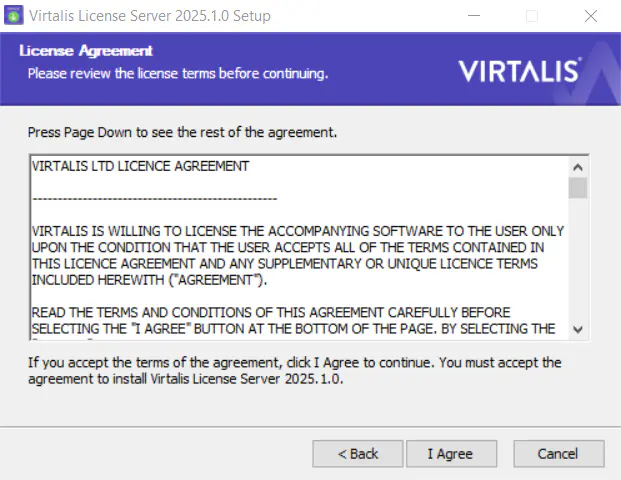Cancel the installation
This screenshot has height=480, width=621.
[x=558, y=454]
